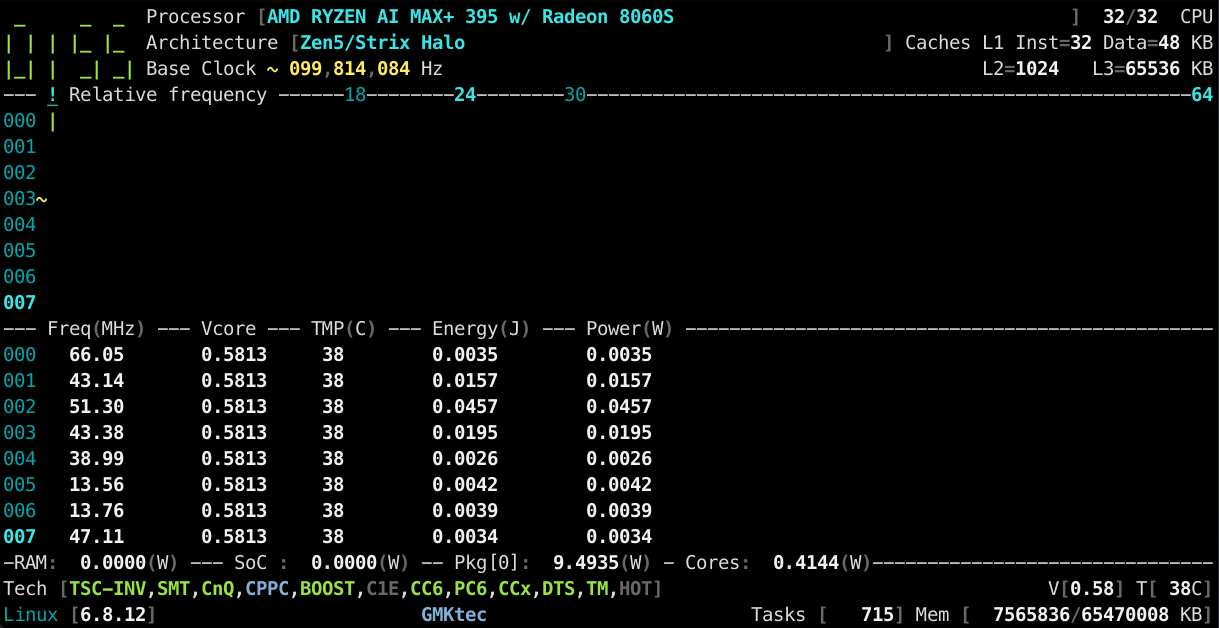Click the Zen5/Strix Halo architecture label
The width and height of the screenshot is (1219, 628).
click(x=382, y=43)
